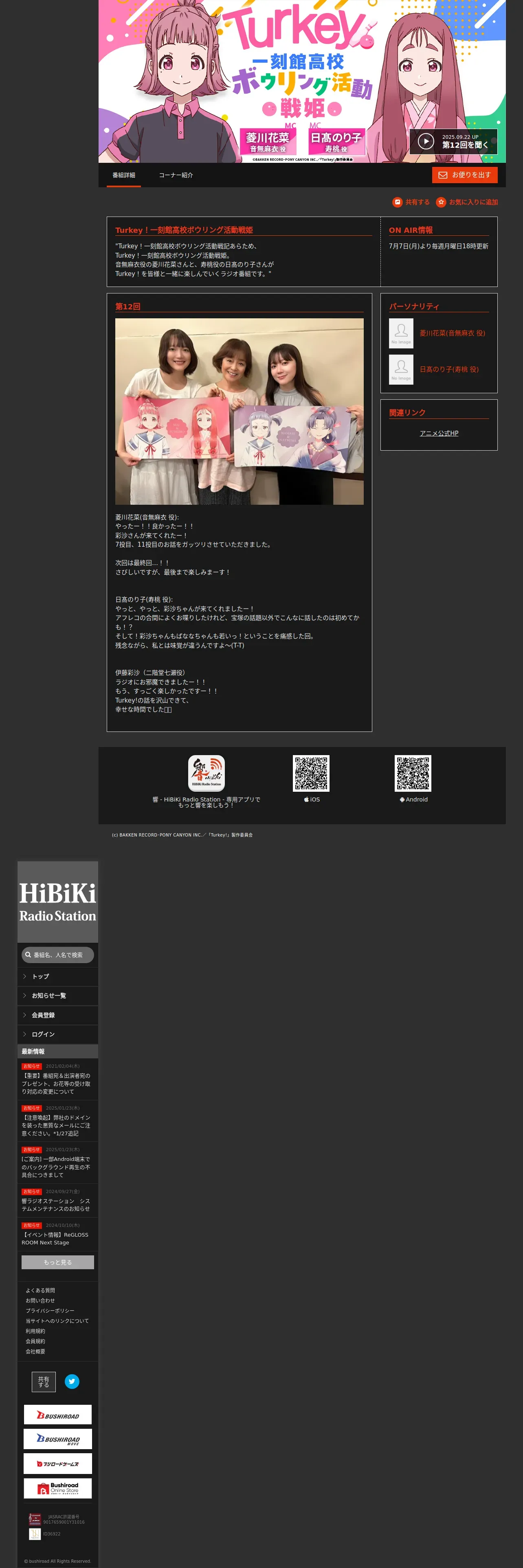Screen dimensions: 523x1568
Task: Click the chevron beside 会員登録
Action: pyautogui.click(x=24, y=1015)
